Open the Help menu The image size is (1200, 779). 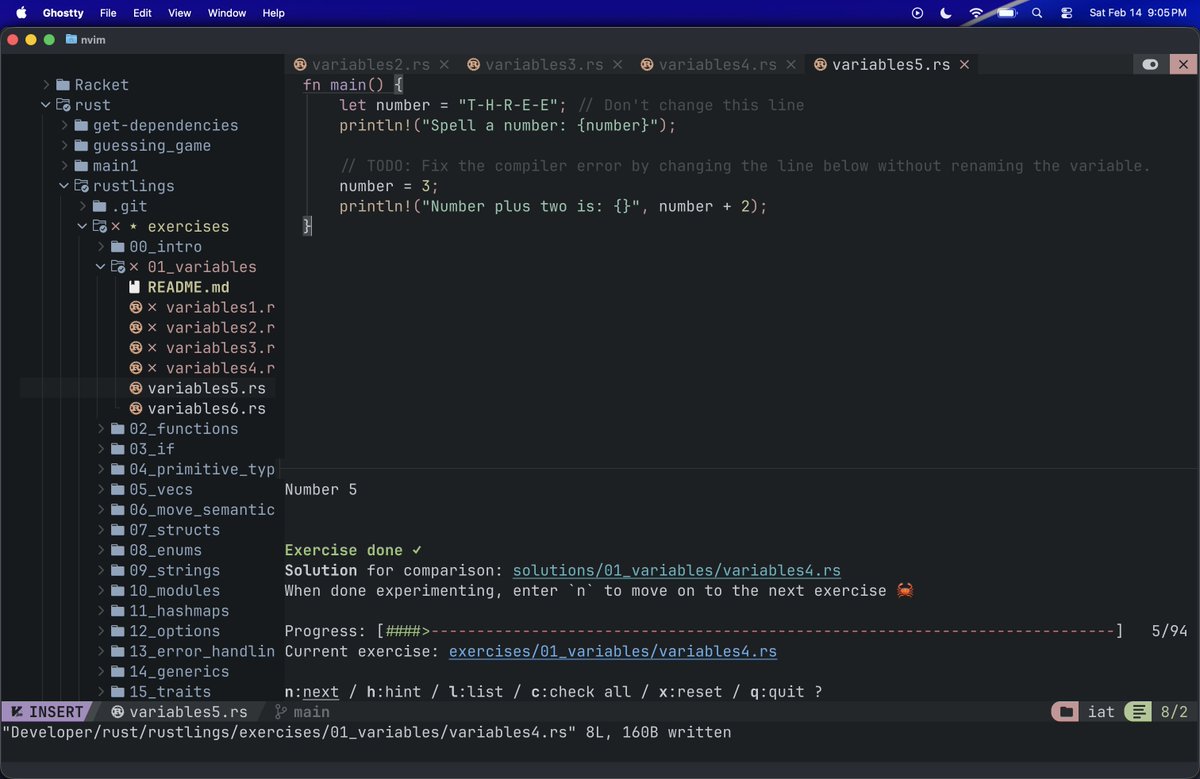click(273, 13)
